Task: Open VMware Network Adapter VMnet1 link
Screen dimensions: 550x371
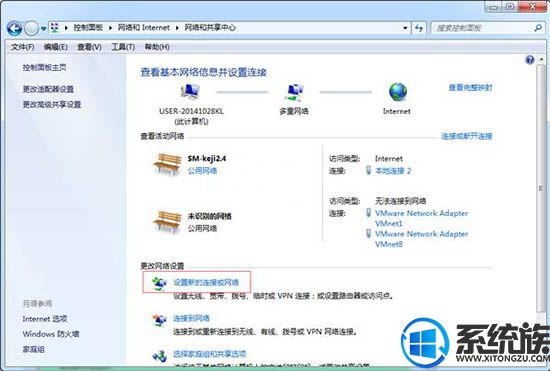Action: coord(421,218)
